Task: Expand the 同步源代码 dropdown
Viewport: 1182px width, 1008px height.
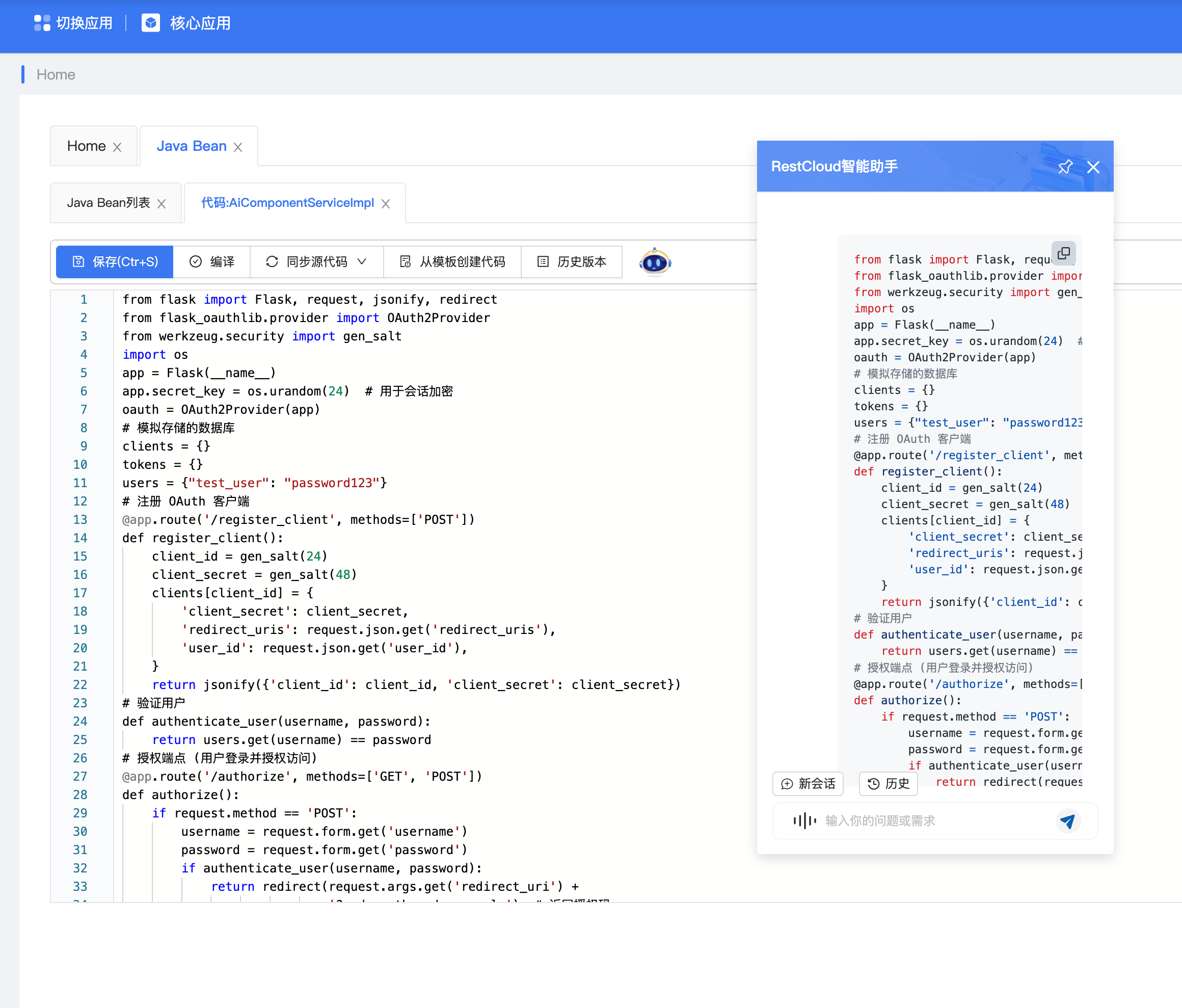Action: click(362, 262)
